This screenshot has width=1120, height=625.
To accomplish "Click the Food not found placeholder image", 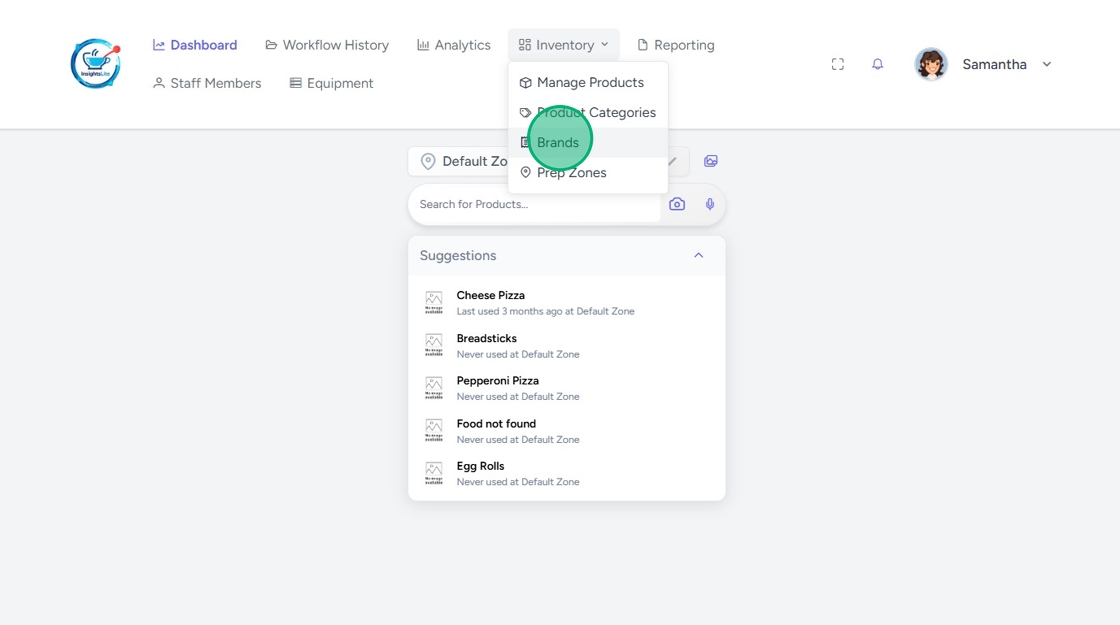I will coord(434,431).
